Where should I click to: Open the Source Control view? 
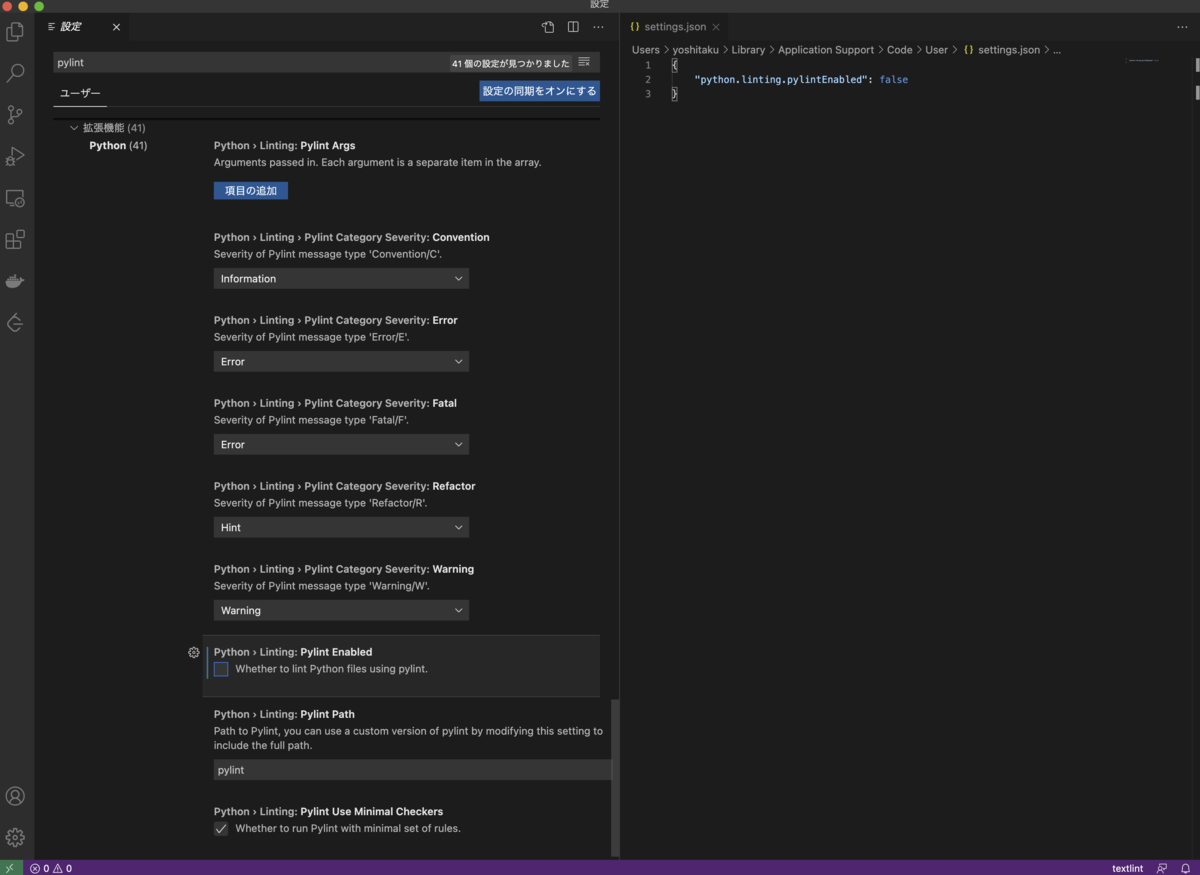(15, 115)
